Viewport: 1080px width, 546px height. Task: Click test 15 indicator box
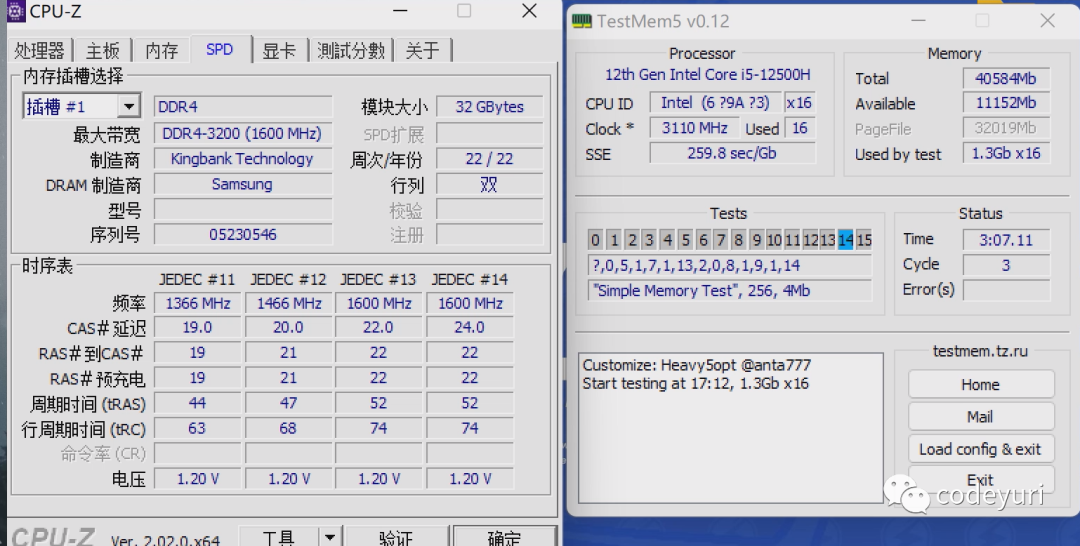[x=864, y=240]
